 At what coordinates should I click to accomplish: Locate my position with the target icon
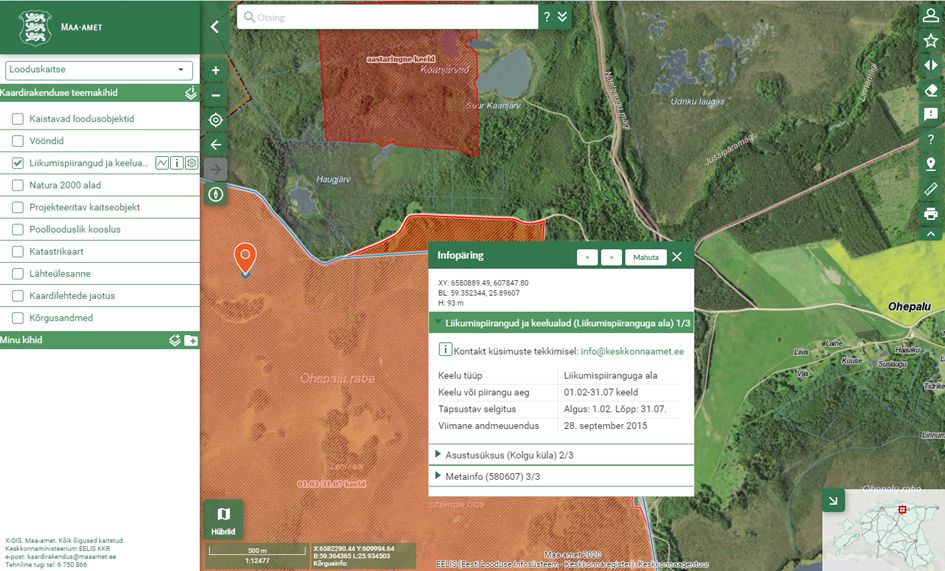(216, 120)
